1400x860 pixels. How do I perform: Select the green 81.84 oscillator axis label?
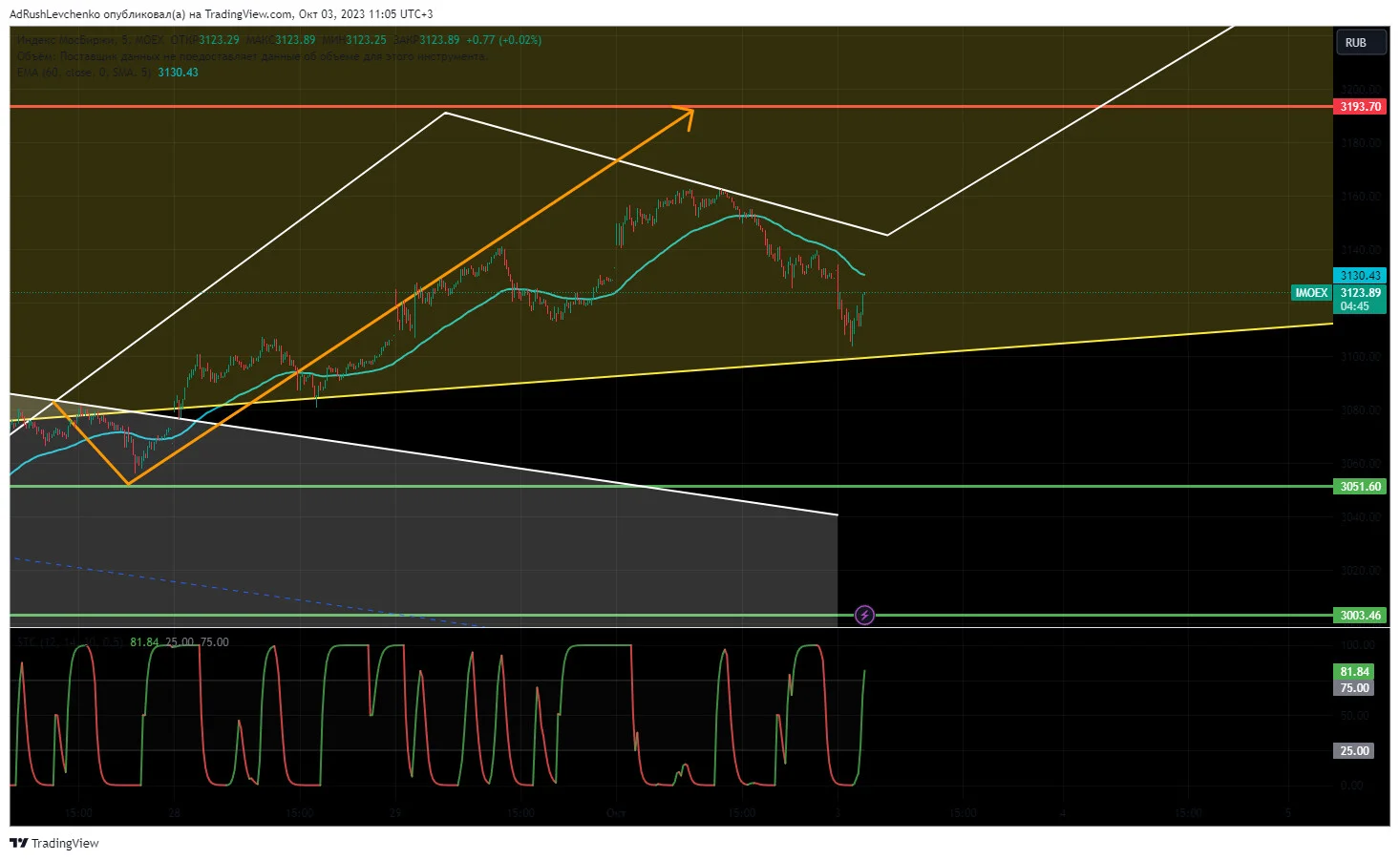1355,672
